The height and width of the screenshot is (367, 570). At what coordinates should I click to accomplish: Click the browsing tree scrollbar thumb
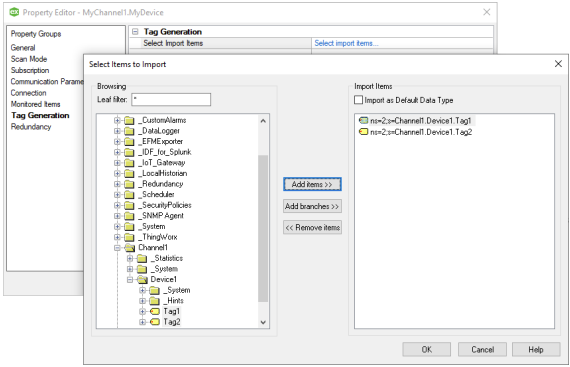(263, 228)
